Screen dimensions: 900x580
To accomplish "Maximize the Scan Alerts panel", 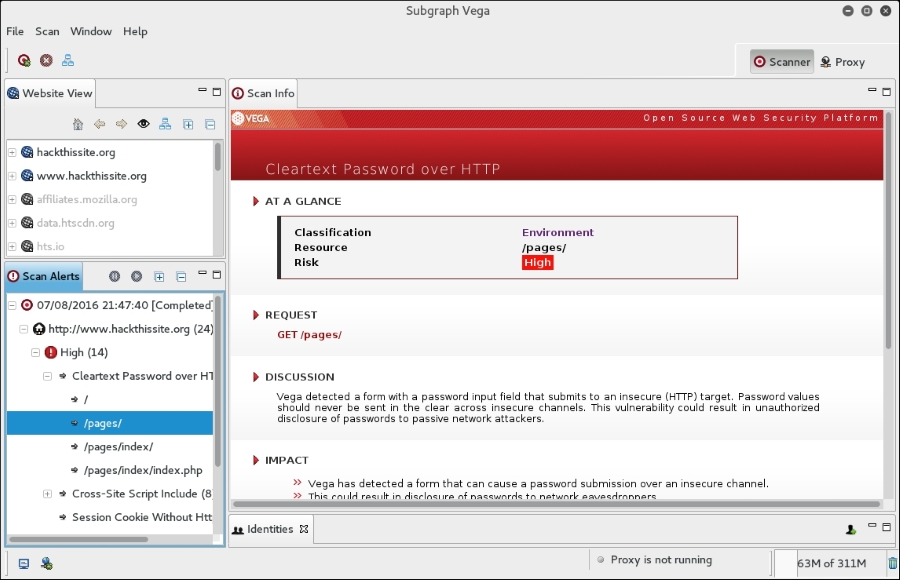I will (216, 275).
